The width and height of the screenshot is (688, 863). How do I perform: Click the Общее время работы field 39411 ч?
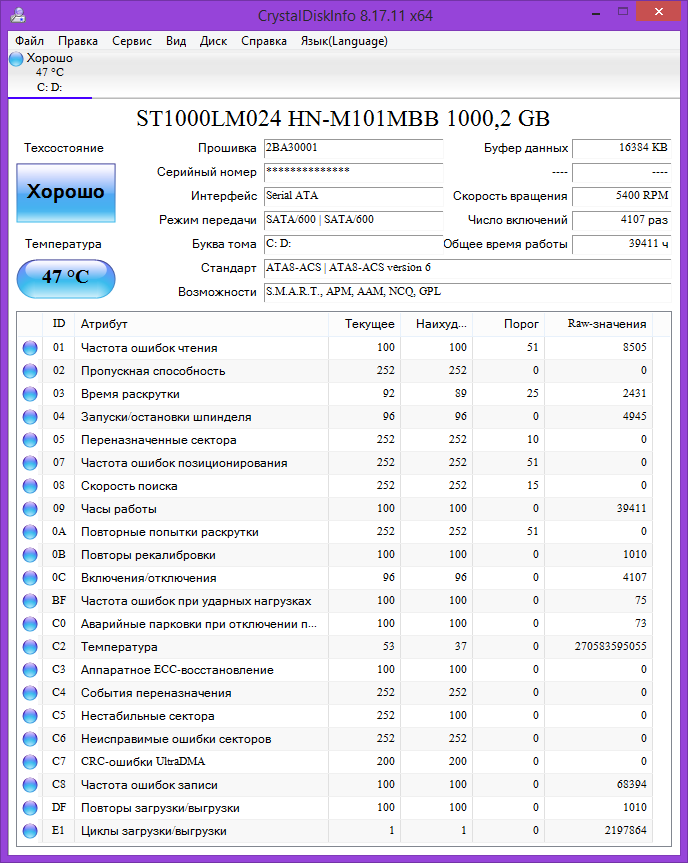[x=621, y=244]
